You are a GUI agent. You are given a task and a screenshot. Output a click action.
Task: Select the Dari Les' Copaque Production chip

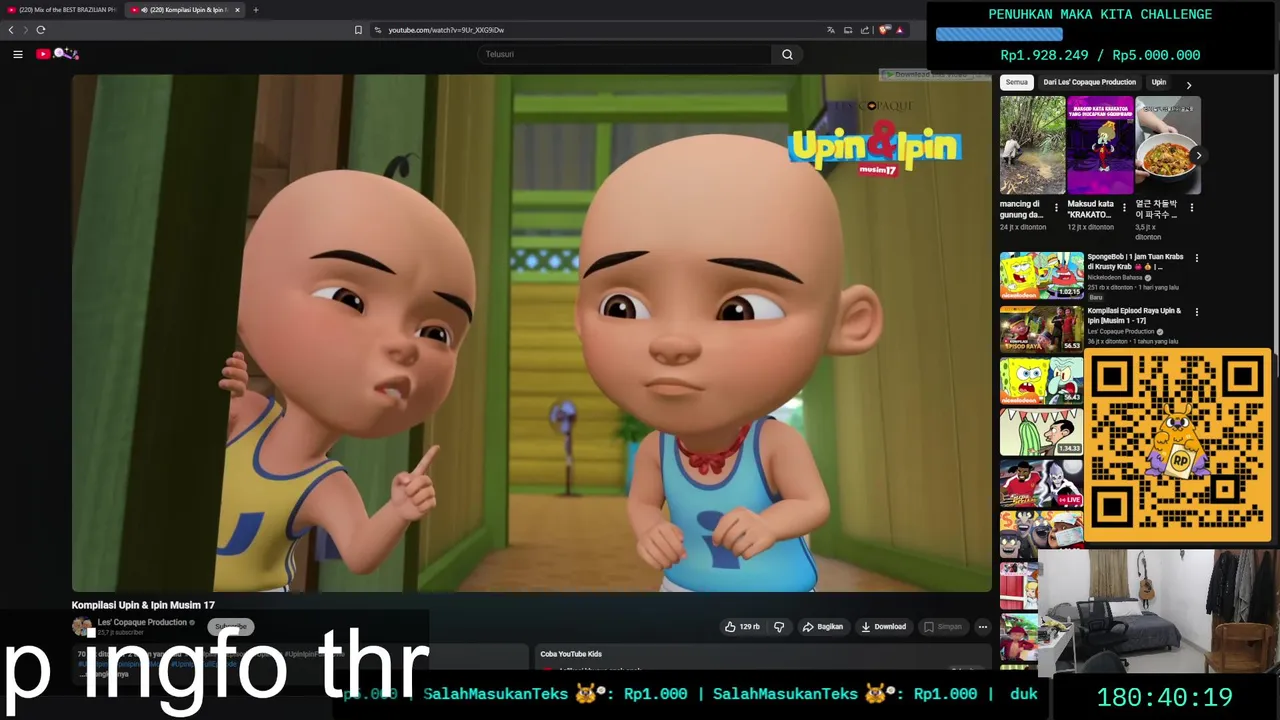[x=1089, y=82]
